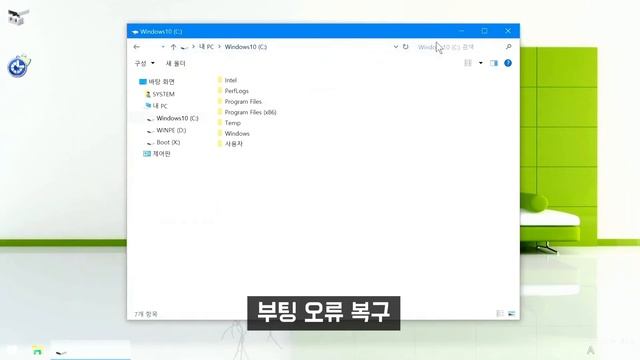
Task: Go back with the back arrow
Action: [x=137, y=47]
